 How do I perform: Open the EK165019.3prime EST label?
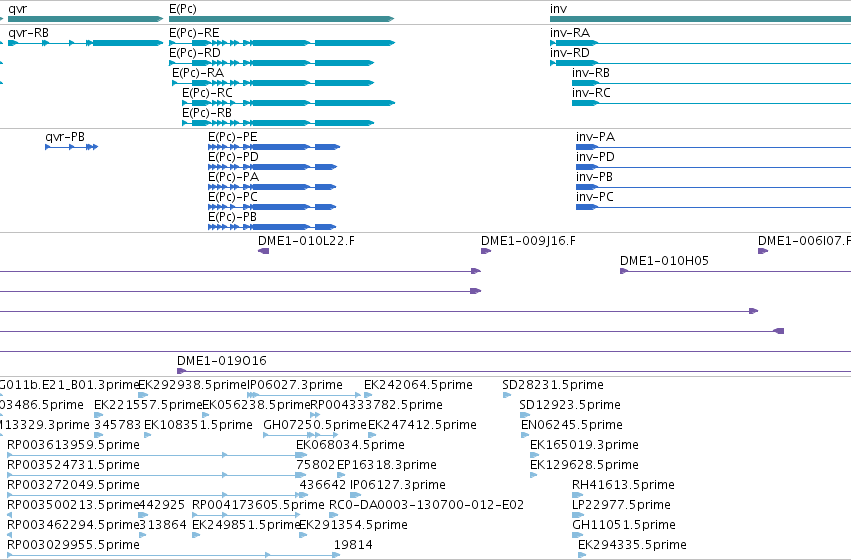point(585,446)
